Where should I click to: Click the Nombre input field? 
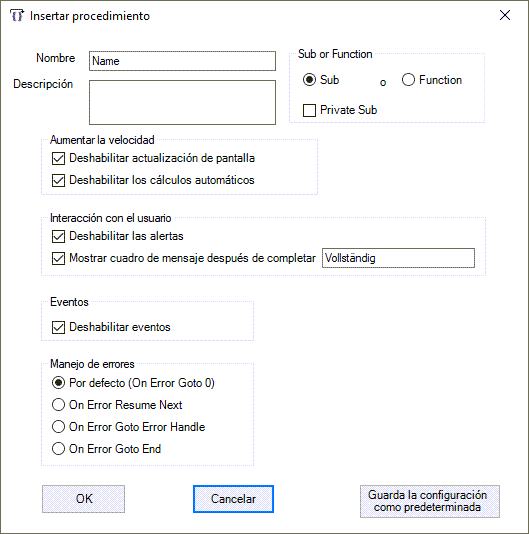tap(182, 61)
